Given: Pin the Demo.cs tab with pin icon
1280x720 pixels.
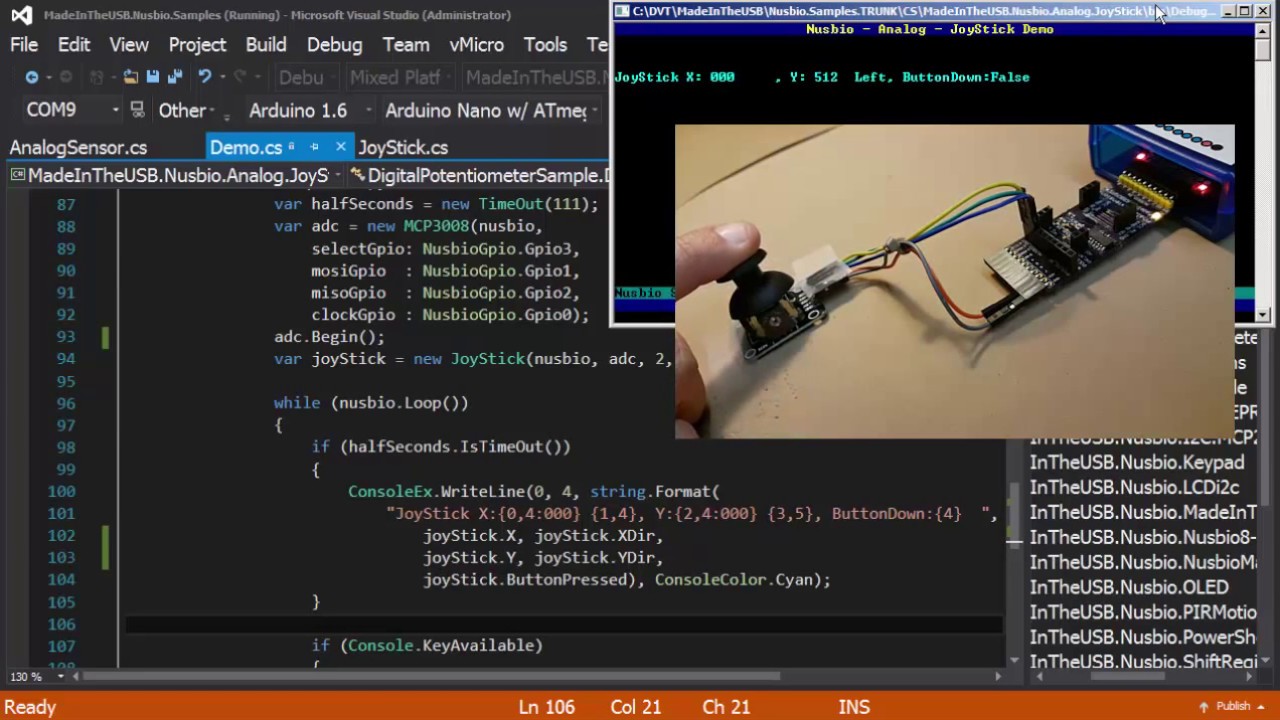Looking at the screenshot, I should tap(314, 147).
